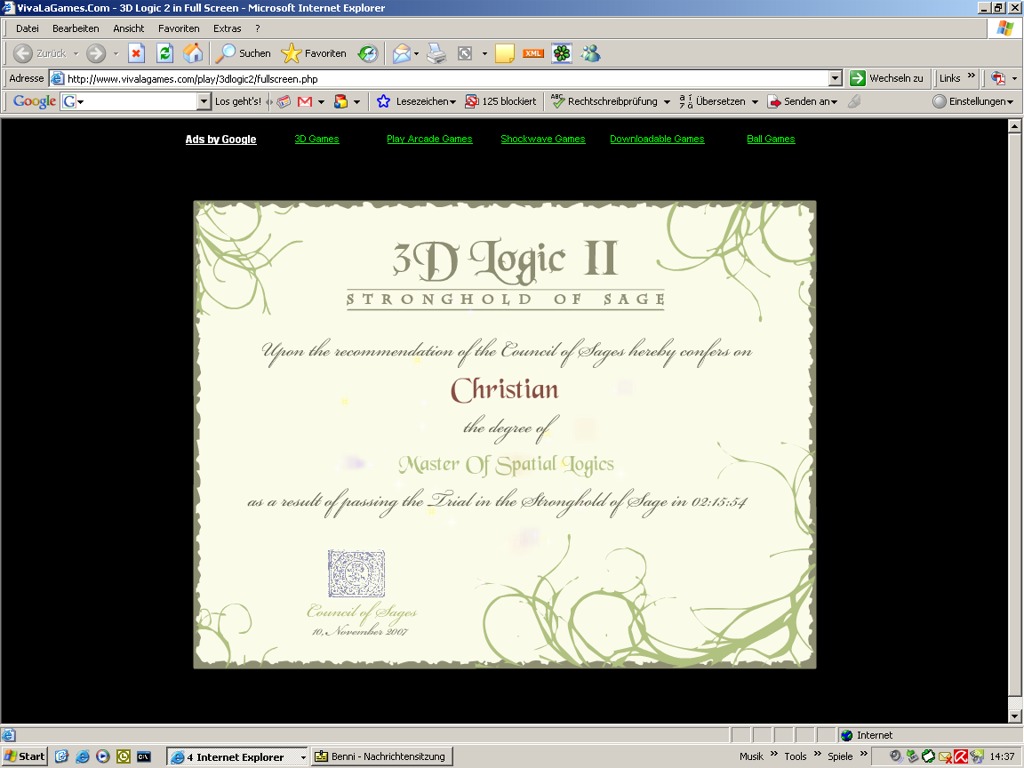Open the ICQ flower icon

[x=562, y=53]
